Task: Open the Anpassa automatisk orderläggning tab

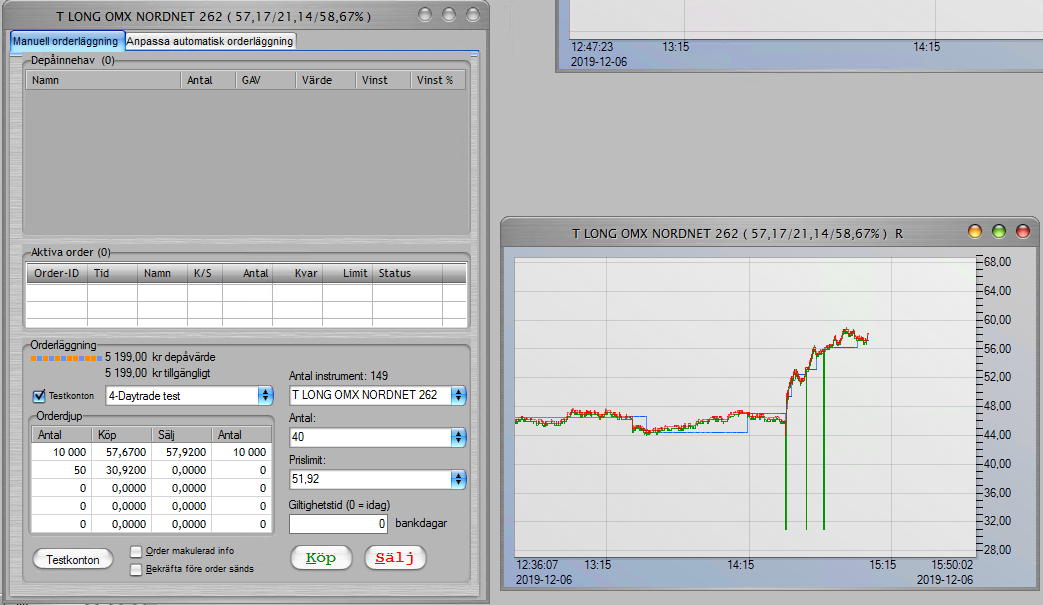Action: click(x=210, y=41)
